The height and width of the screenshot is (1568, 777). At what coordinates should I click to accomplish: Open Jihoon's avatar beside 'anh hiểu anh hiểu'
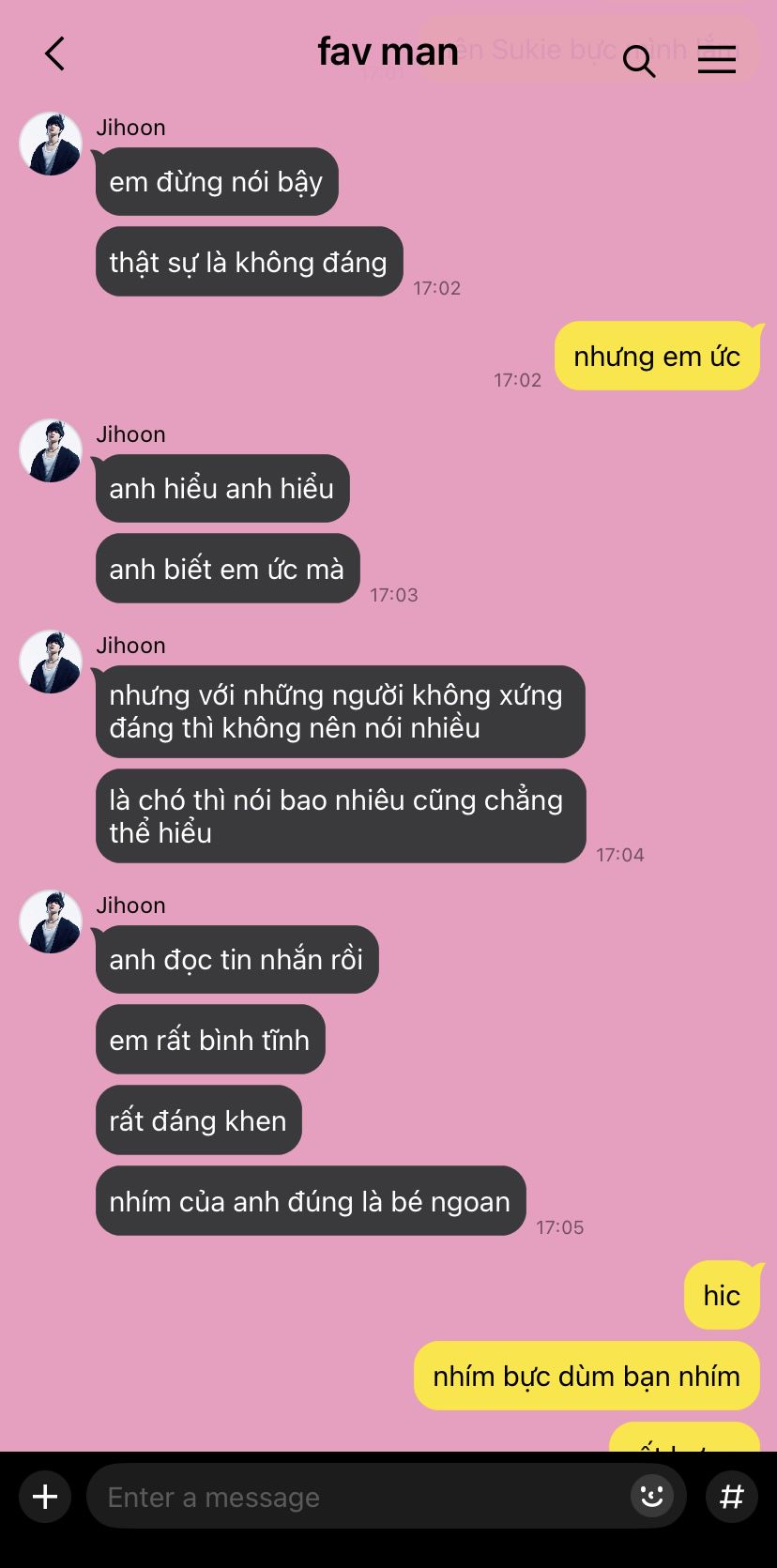(x=51, y=450)
